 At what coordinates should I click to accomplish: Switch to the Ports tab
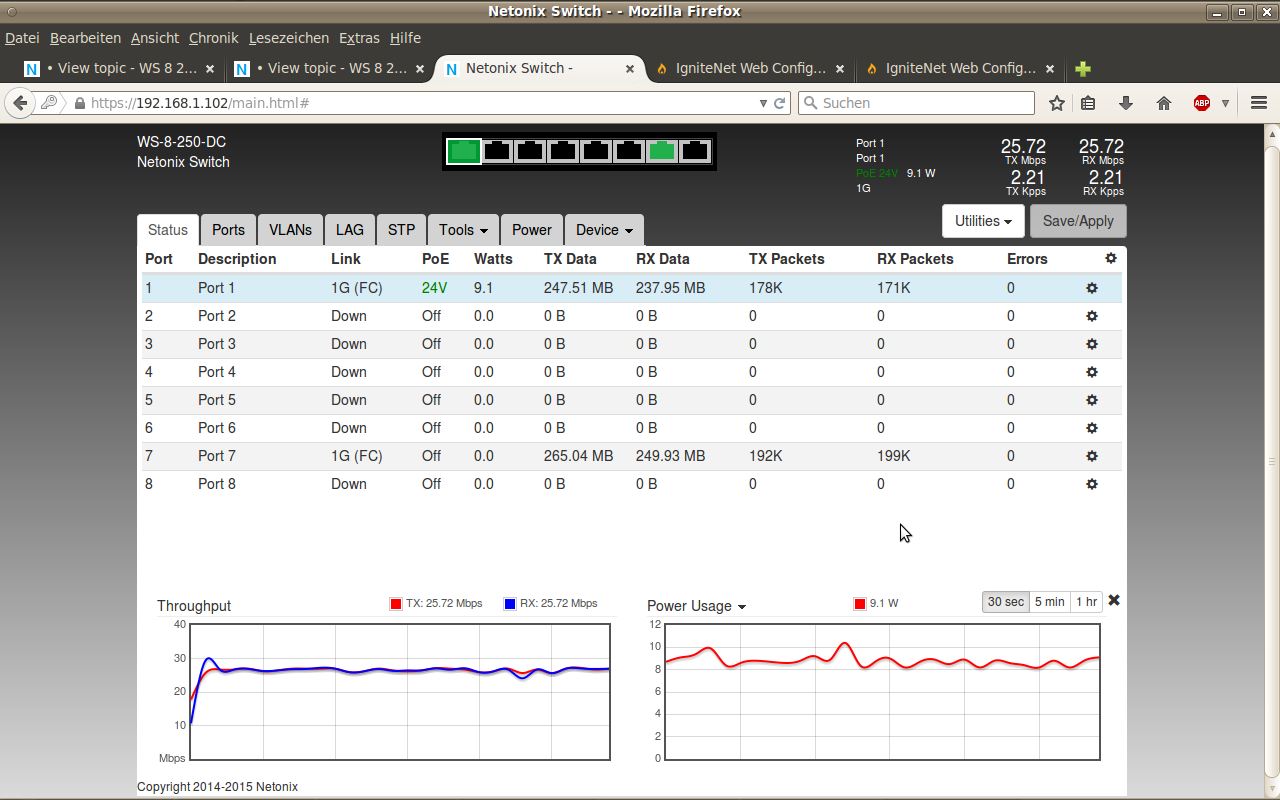(x=228, y=230)
